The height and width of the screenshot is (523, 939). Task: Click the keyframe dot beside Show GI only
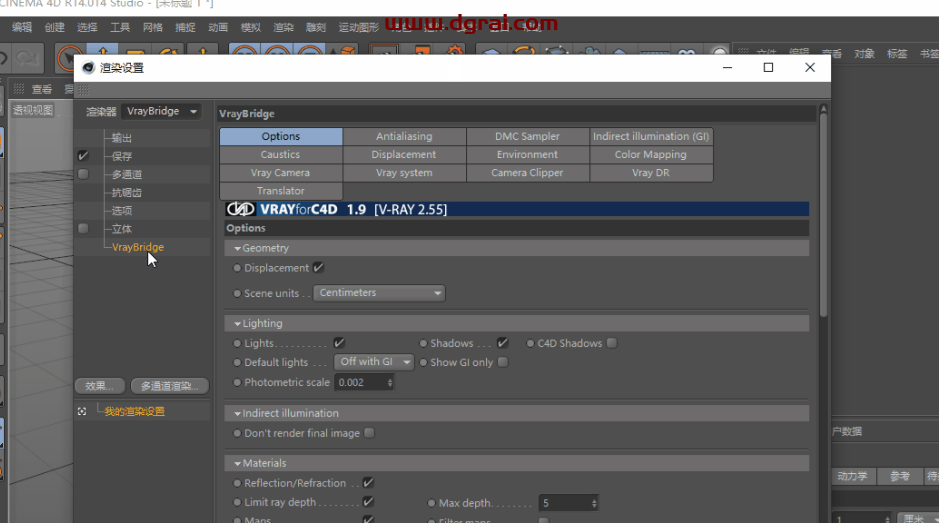tap(423, 362)
